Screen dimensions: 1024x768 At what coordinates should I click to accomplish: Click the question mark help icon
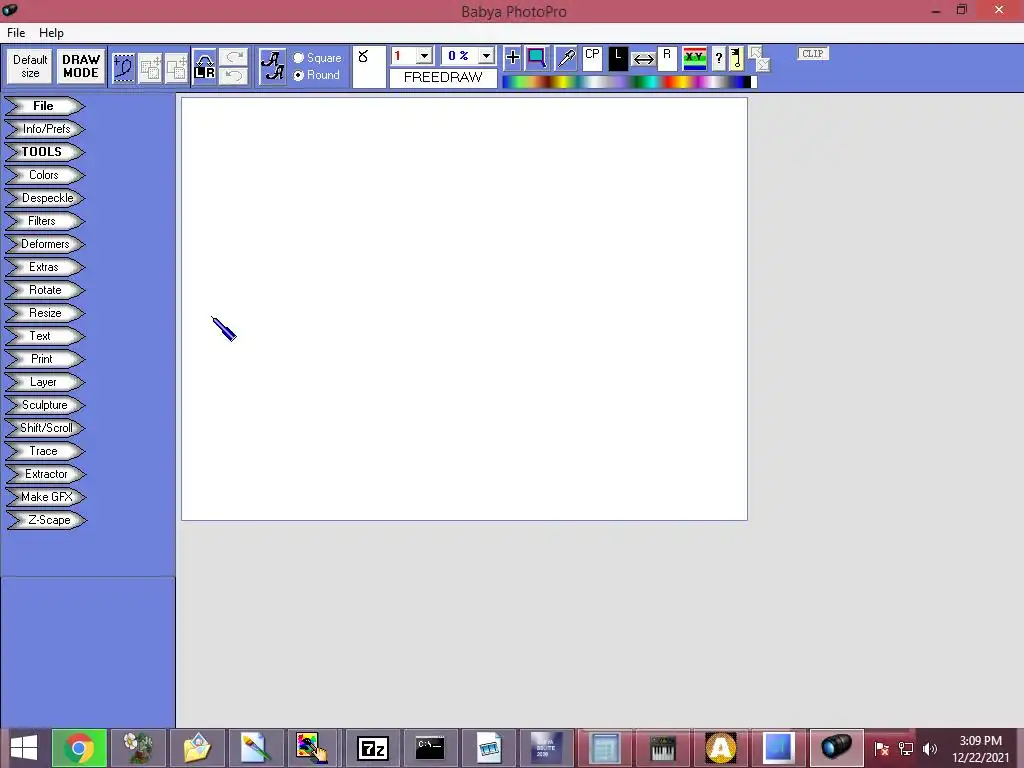point(718,58)
